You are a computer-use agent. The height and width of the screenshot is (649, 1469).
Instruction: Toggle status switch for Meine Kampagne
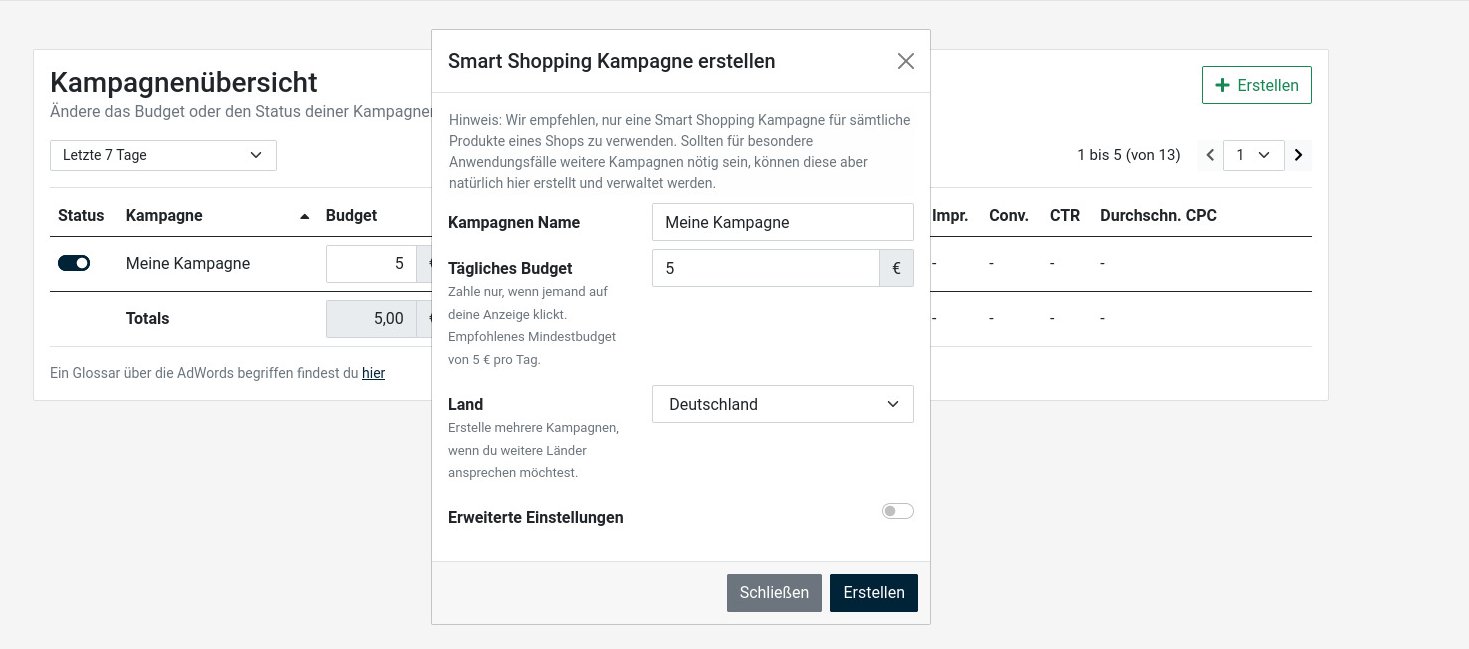click(x=74, y=263)
